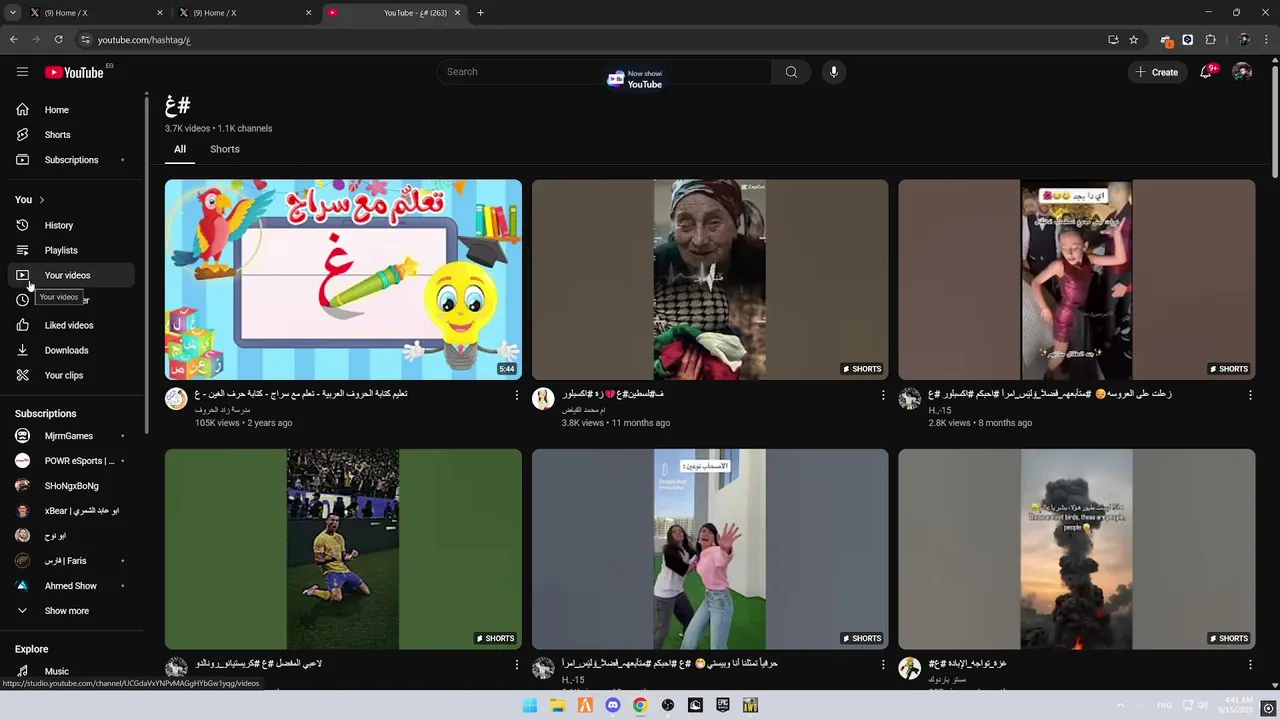The width and height of the screenshot is (1280, 720).
Task: Open Shorts in sidebar
Action: click(70, 135)
